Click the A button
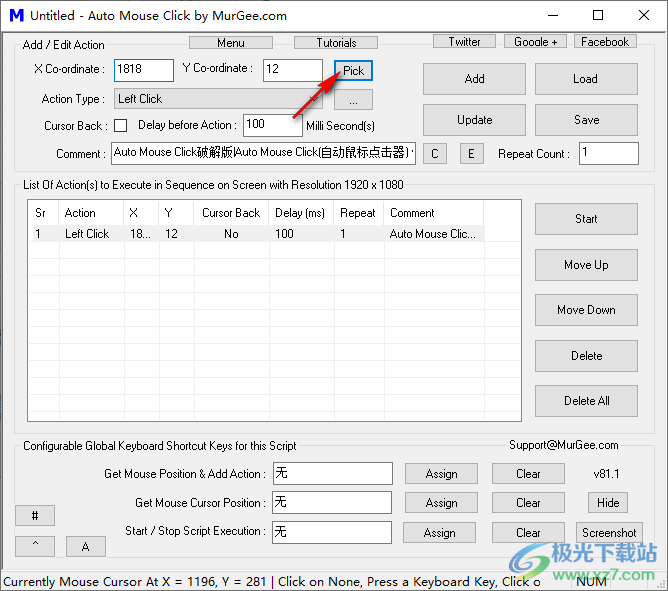The width and height of the screenshot is (668, 591). pos(86,546)
